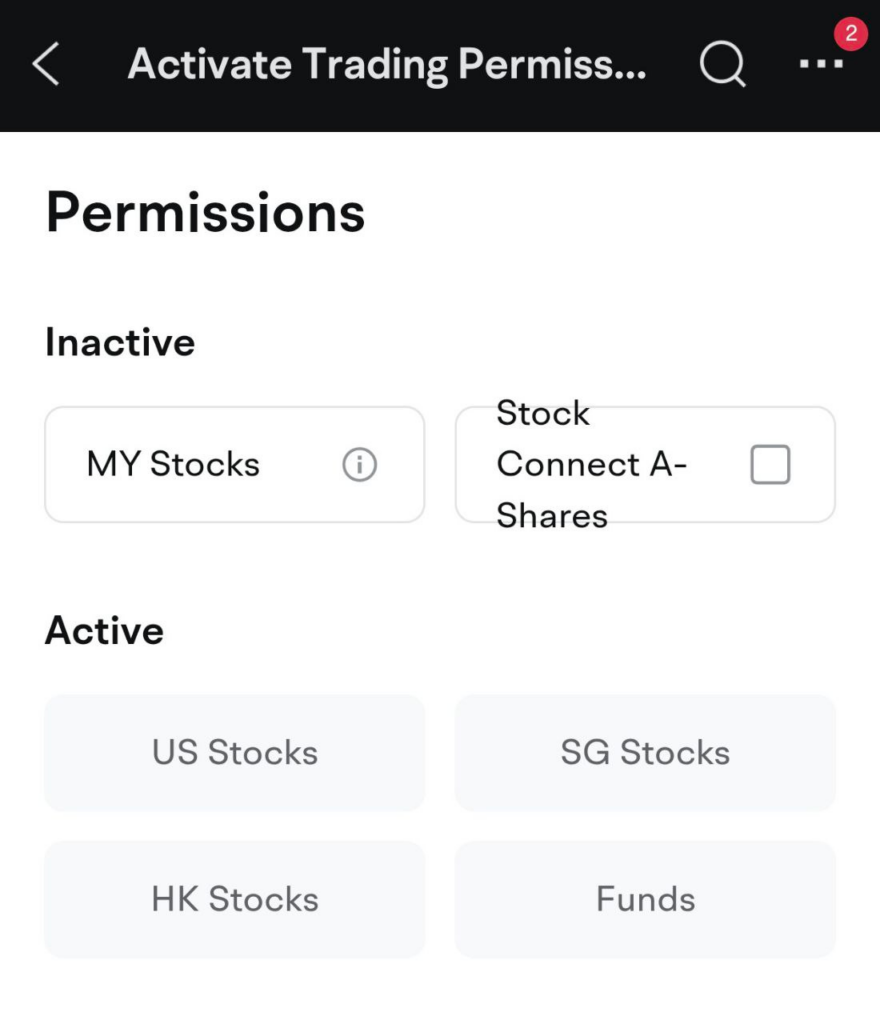Go back using the header arrow

[46, 65]
